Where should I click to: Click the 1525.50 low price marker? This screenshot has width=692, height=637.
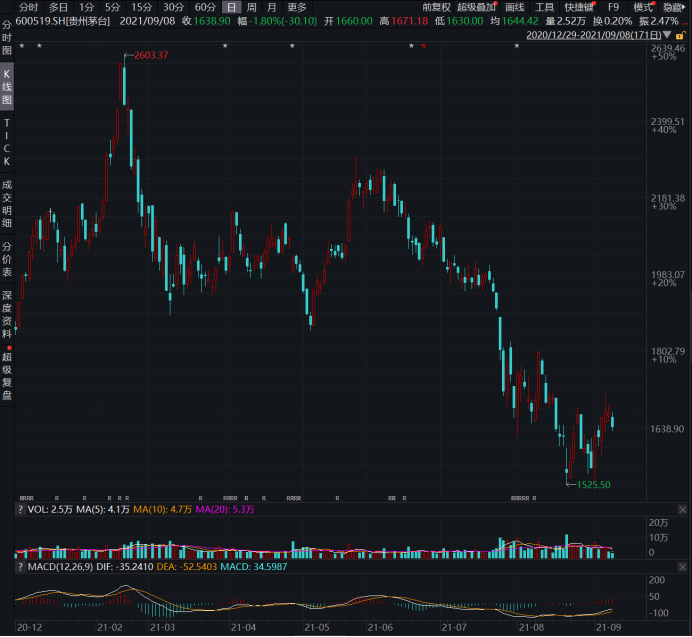(x=592, y=484)
